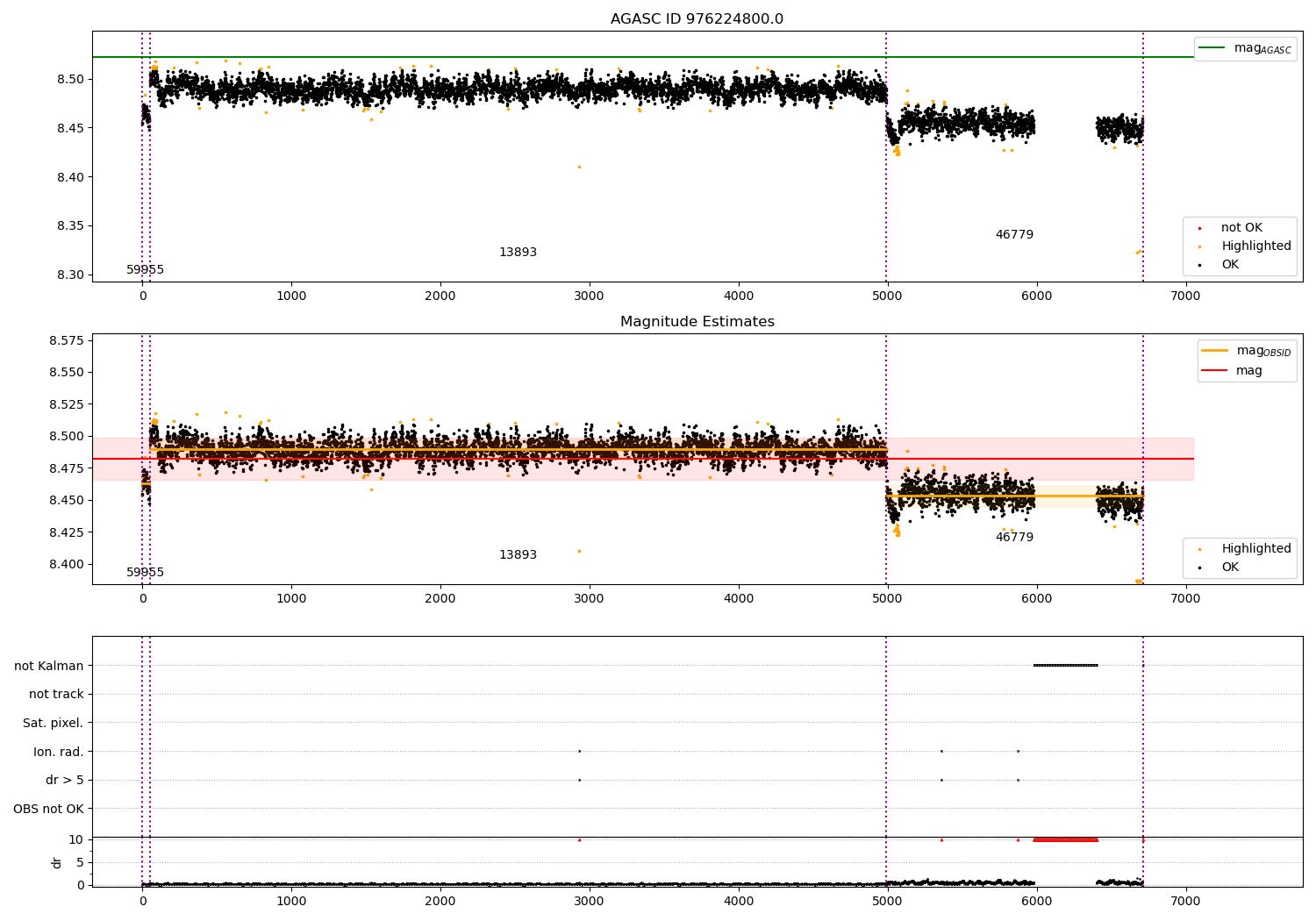Click the '8.30' tick on the top plot y-axis
This screenshot has height=921, width=1316.
tap(71, 275)
